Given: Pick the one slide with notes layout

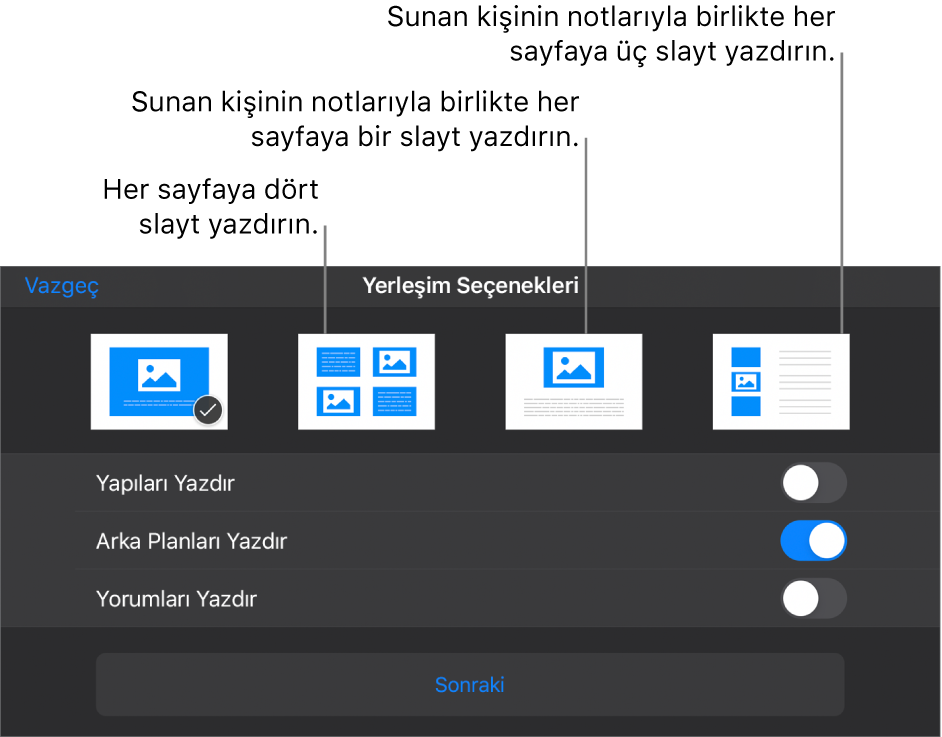Looking at the screenshot, I should (x=574, y=381).
